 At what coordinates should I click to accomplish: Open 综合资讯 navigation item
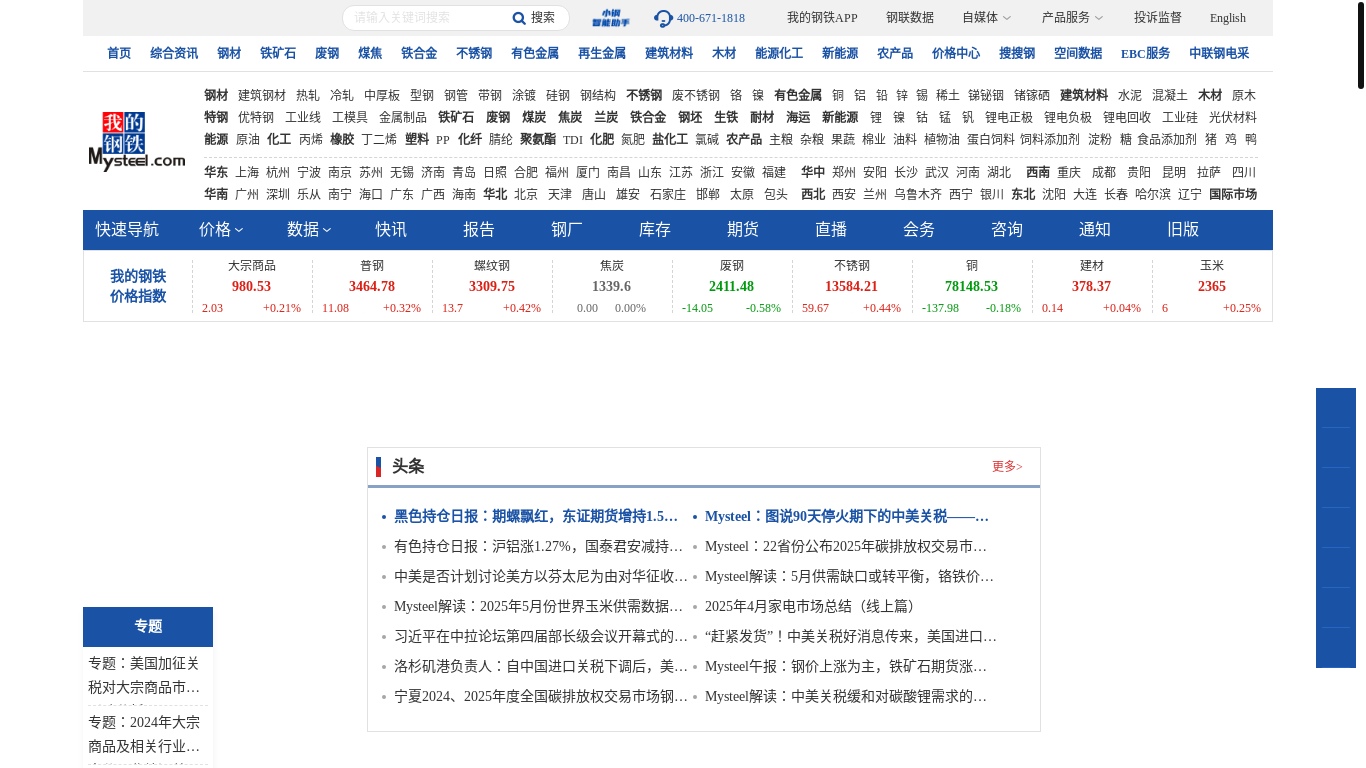(174, 54)
